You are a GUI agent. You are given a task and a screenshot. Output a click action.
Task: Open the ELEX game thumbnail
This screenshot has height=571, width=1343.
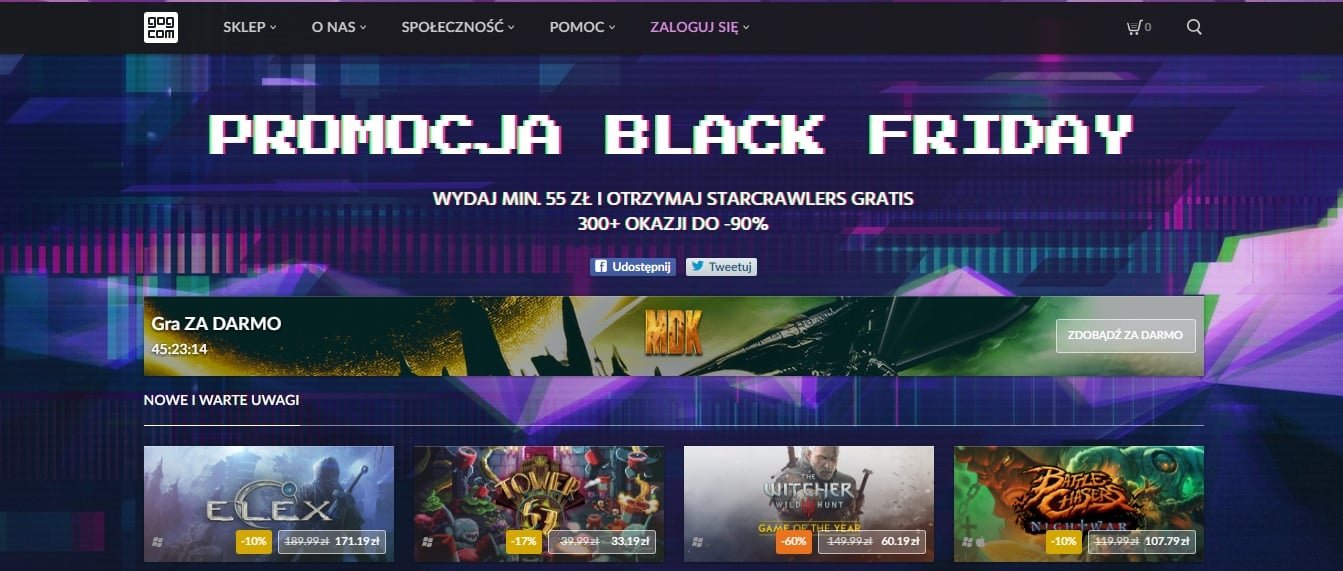coord(269,504)
